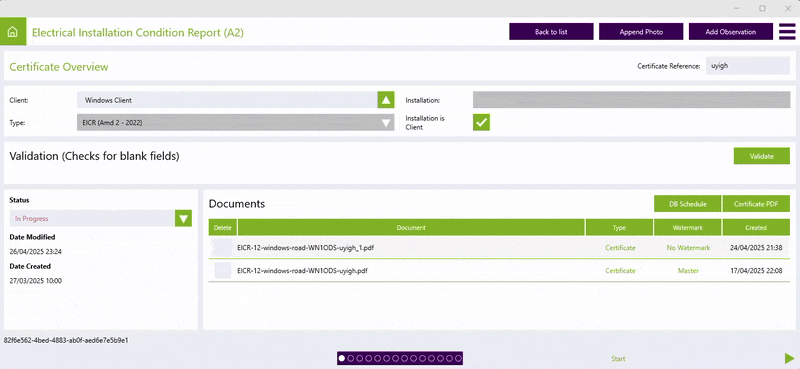Sort by Type column header
Viewport: 800px width, 369px height.
tap(619, 228)
